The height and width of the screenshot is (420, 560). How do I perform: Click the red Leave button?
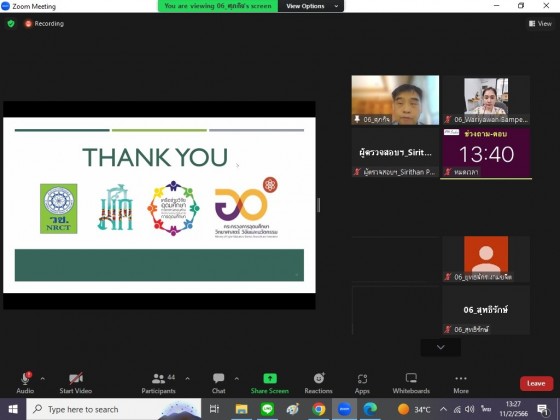[536, 383]
